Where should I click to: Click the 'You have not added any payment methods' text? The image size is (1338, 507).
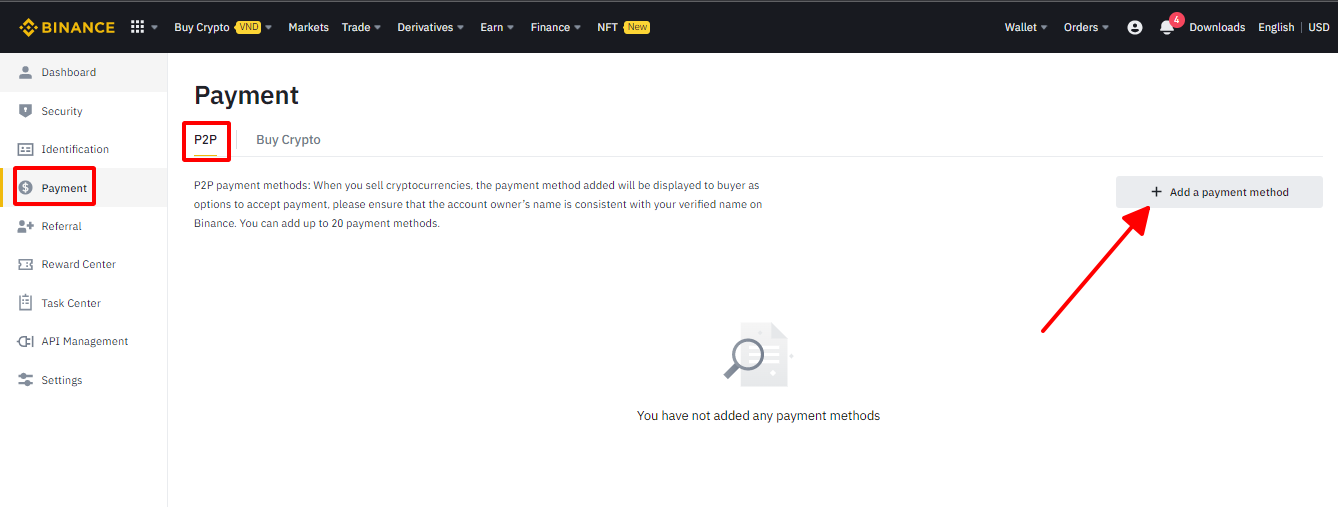[758, 415]
